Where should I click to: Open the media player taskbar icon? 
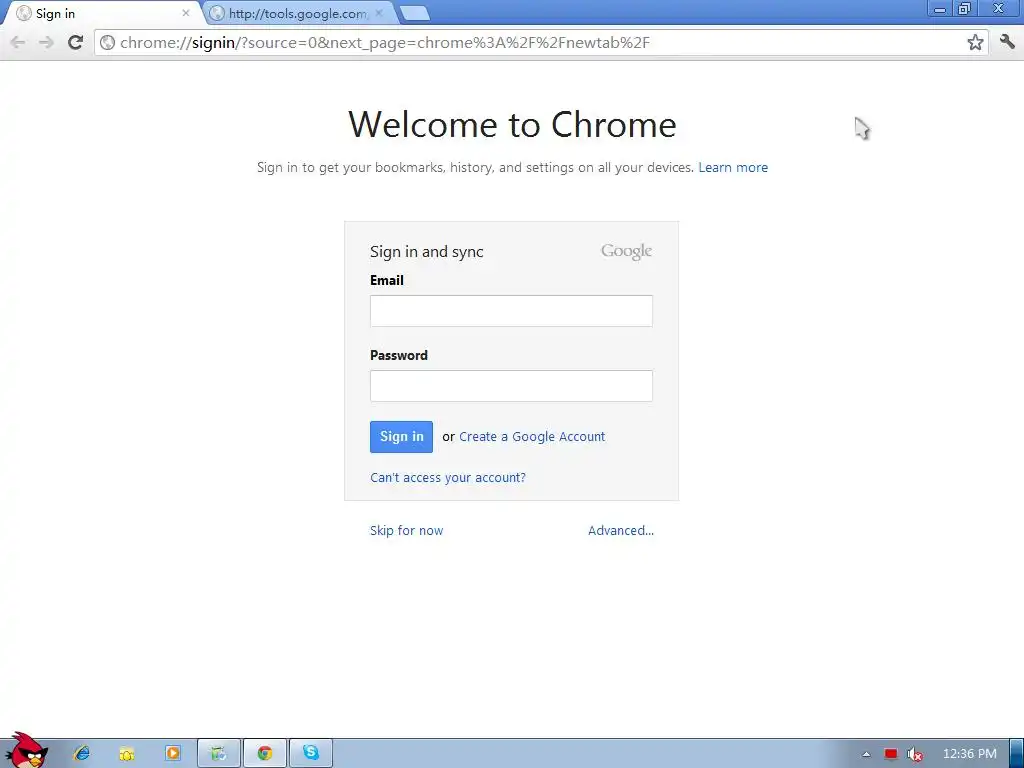tap(172, 753)
